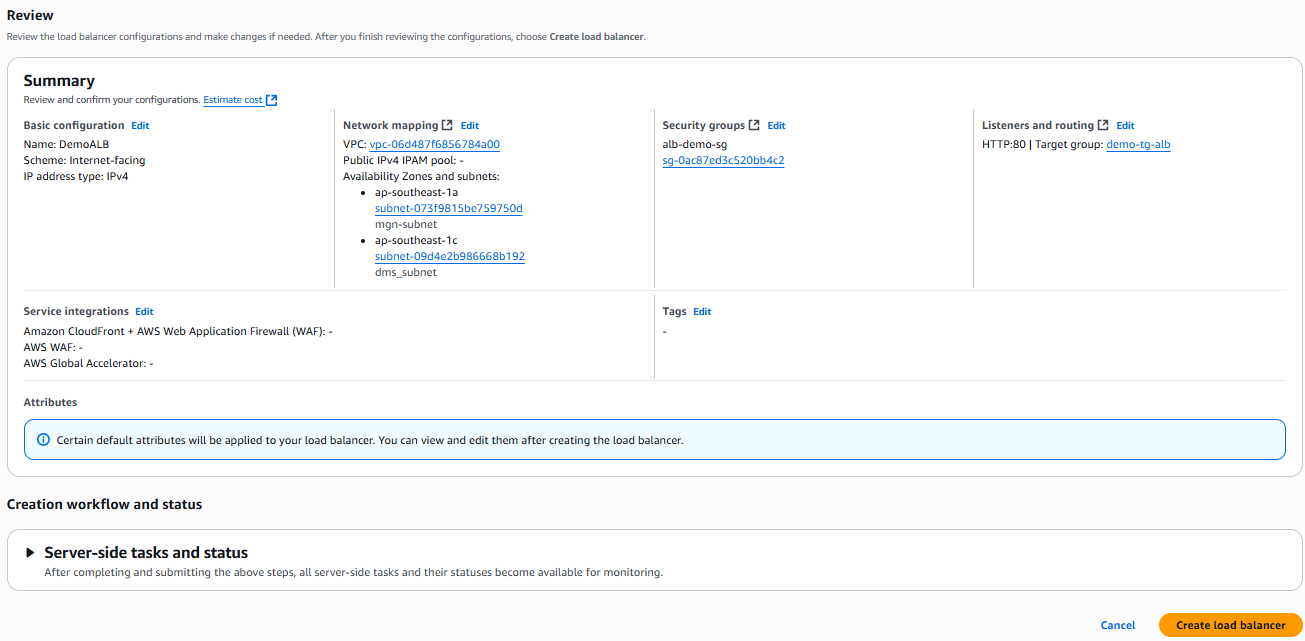
Task: Open subnet-073f9815be759750d link
Action: [x=448, y=208]
